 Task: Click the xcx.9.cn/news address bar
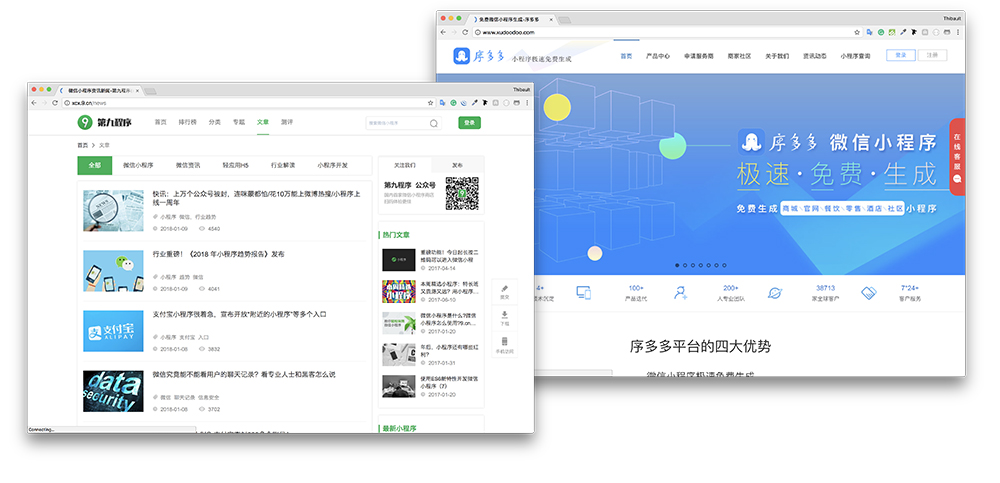249,103
